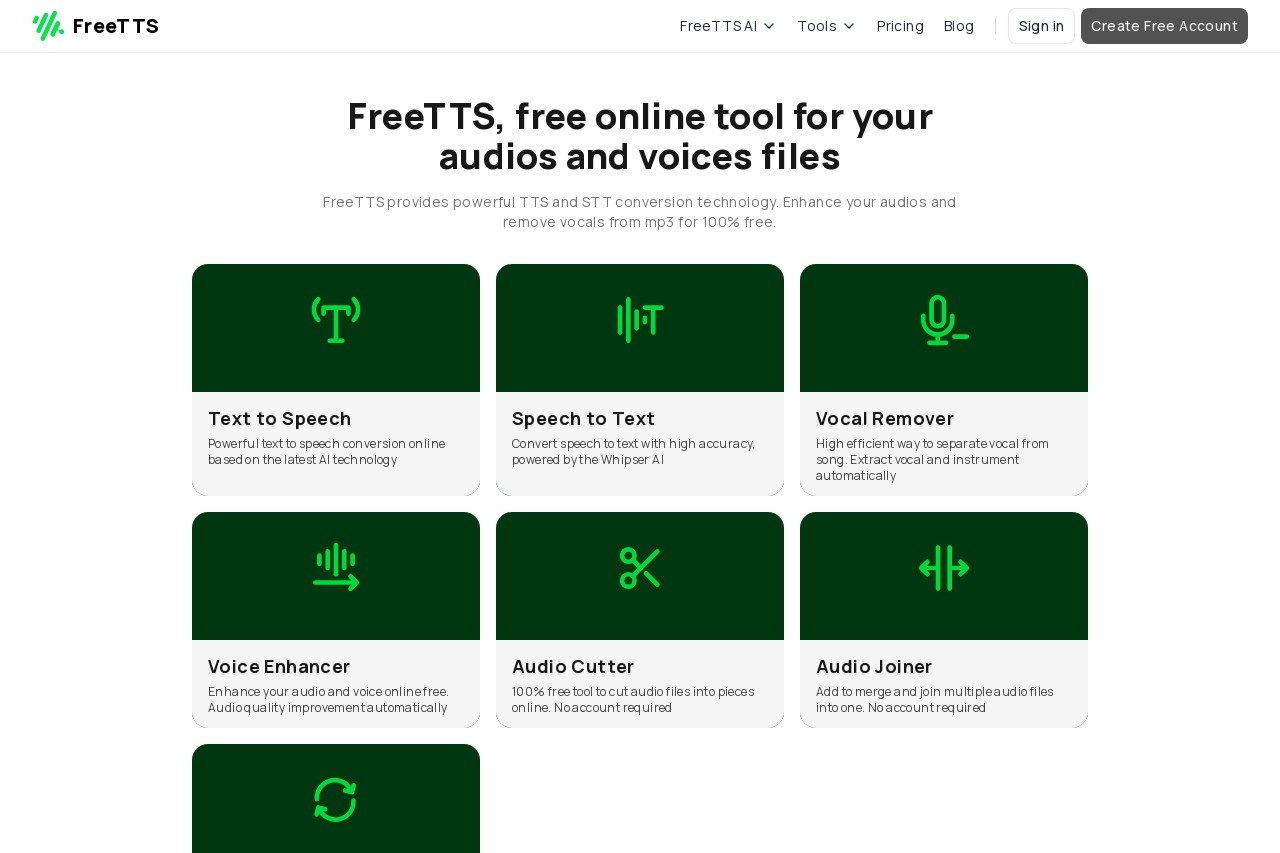Screen dimensions: 1280x853
Task: Click 'Powerful text to speech conversion online' description
Action: [327, 452]
